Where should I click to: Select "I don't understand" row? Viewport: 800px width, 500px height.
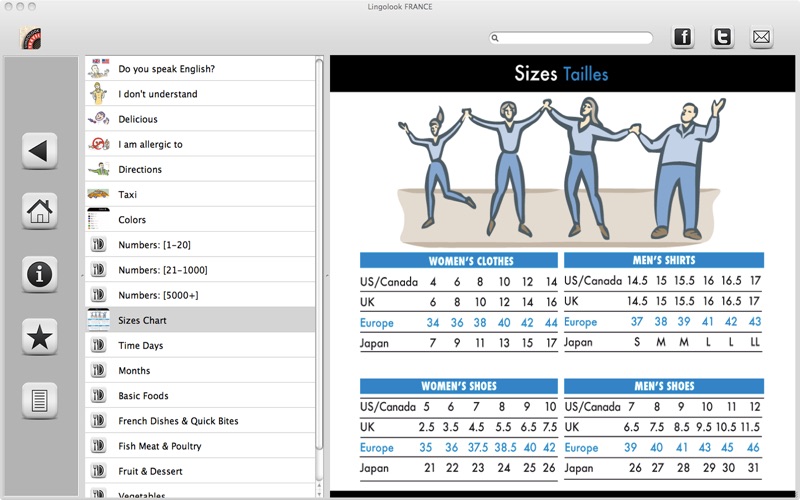200,93
